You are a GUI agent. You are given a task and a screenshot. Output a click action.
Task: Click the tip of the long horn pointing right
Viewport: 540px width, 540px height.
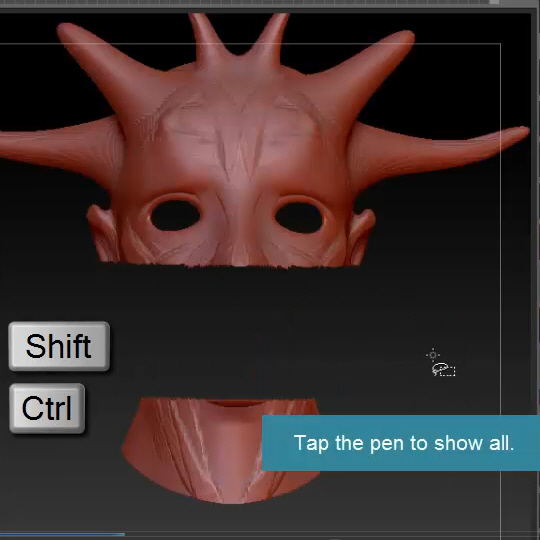pos(517,132)
